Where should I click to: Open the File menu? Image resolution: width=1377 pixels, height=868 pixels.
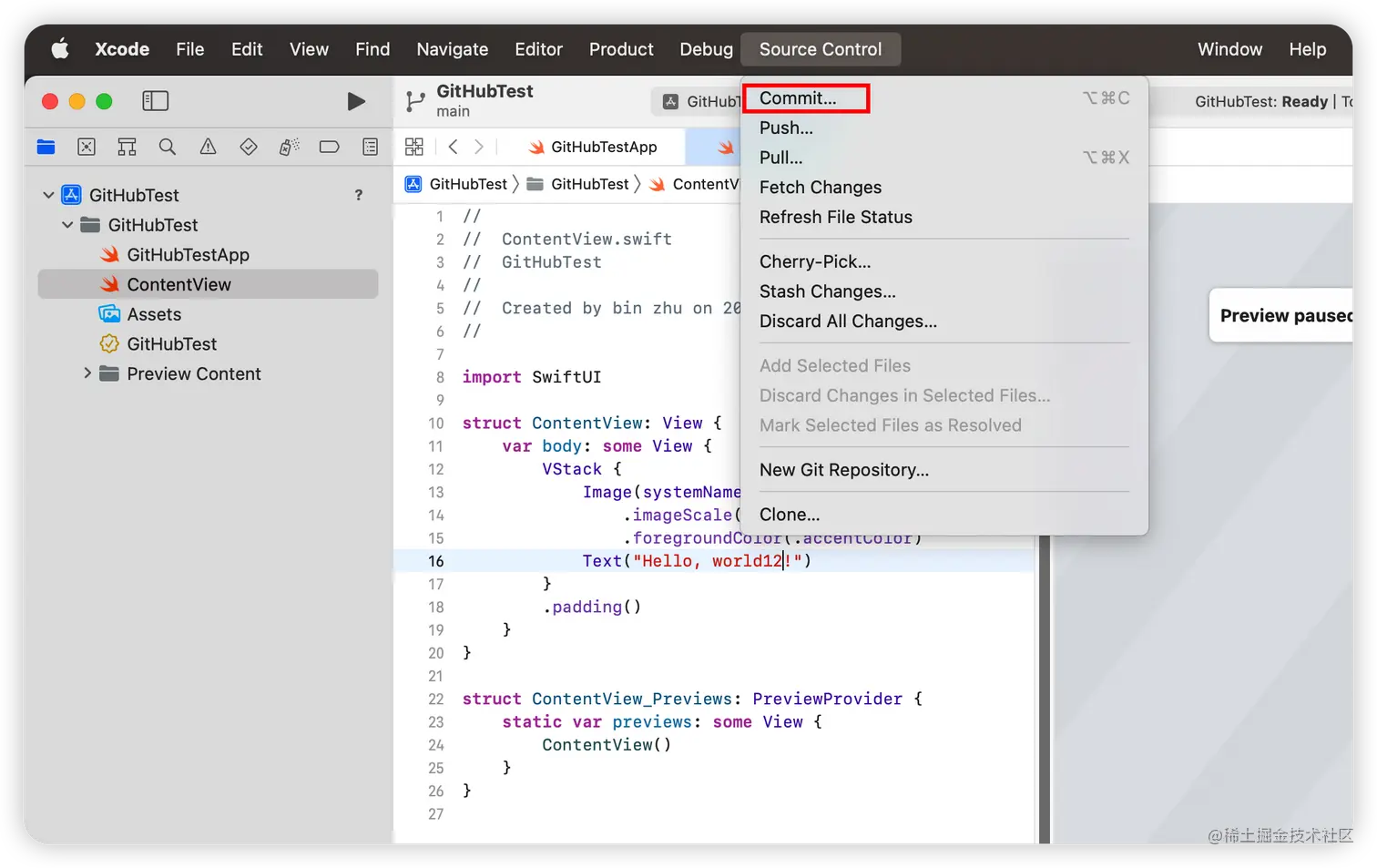tap(189, 49)
